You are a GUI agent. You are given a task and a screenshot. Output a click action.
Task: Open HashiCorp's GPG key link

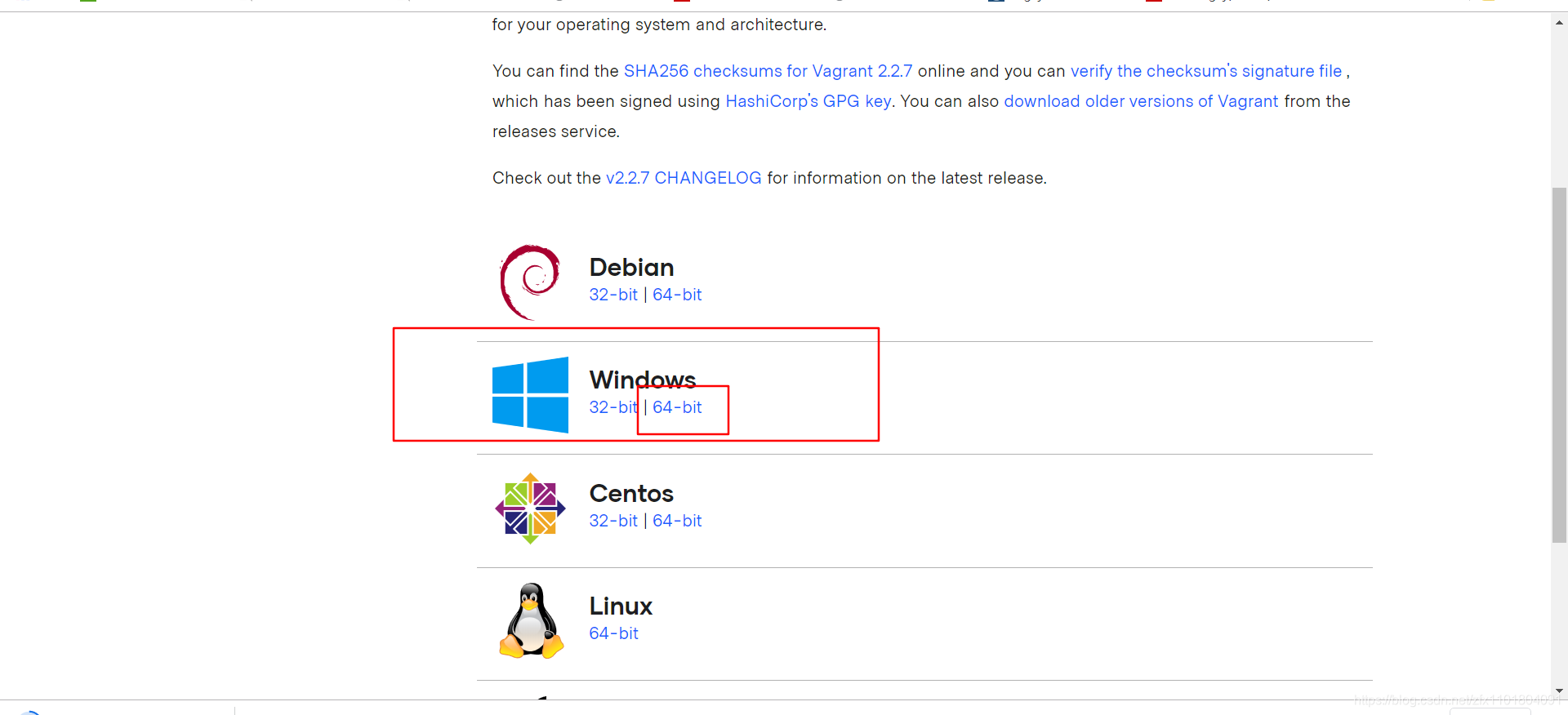(x=808, y=101)
